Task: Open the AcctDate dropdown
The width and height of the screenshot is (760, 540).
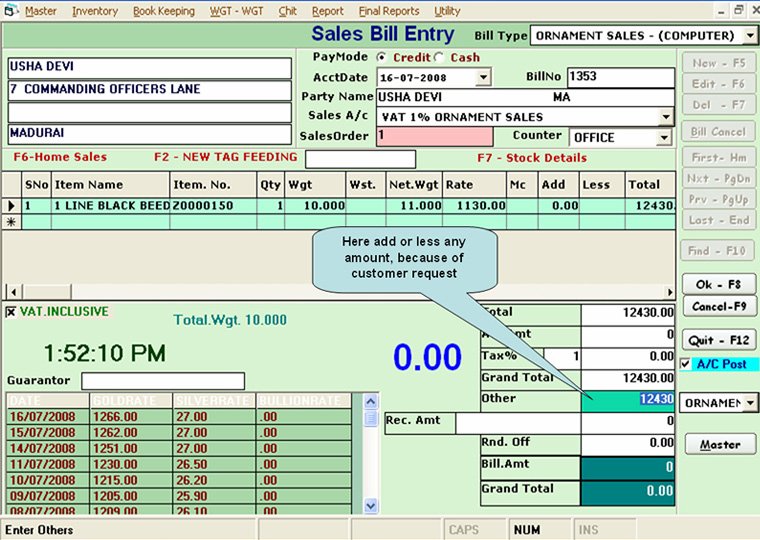Action: 484,77
